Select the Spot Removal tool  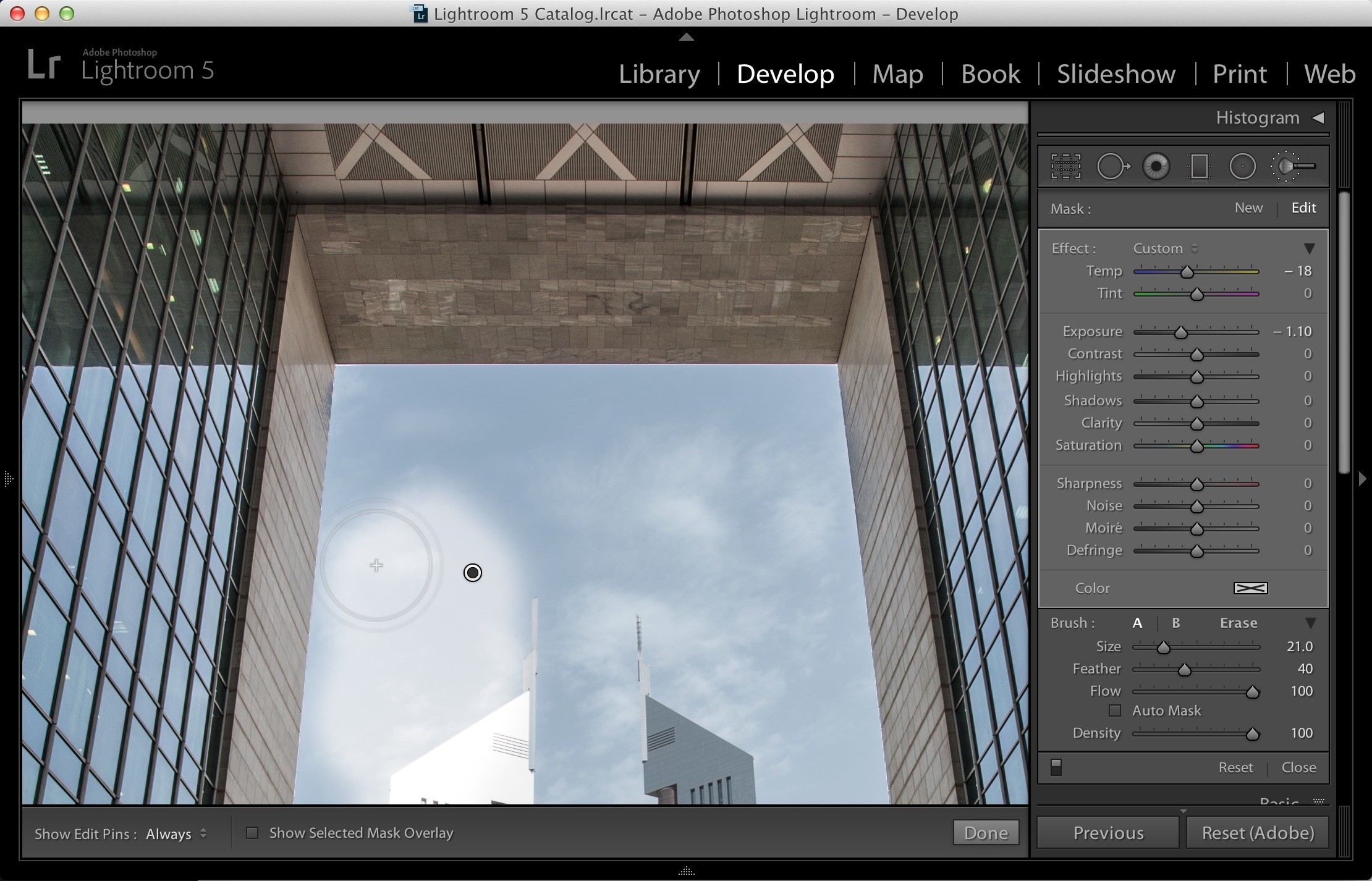coord(1113,167)
